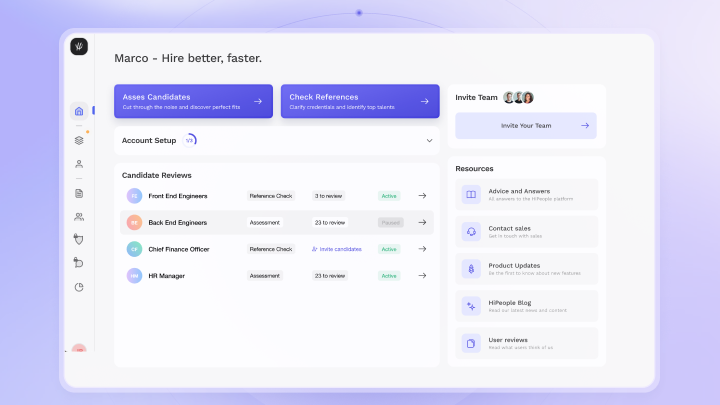Expand the Account Setup section chevron
Viewport: 720px width, 405px height.
click(x=429, y=141)
